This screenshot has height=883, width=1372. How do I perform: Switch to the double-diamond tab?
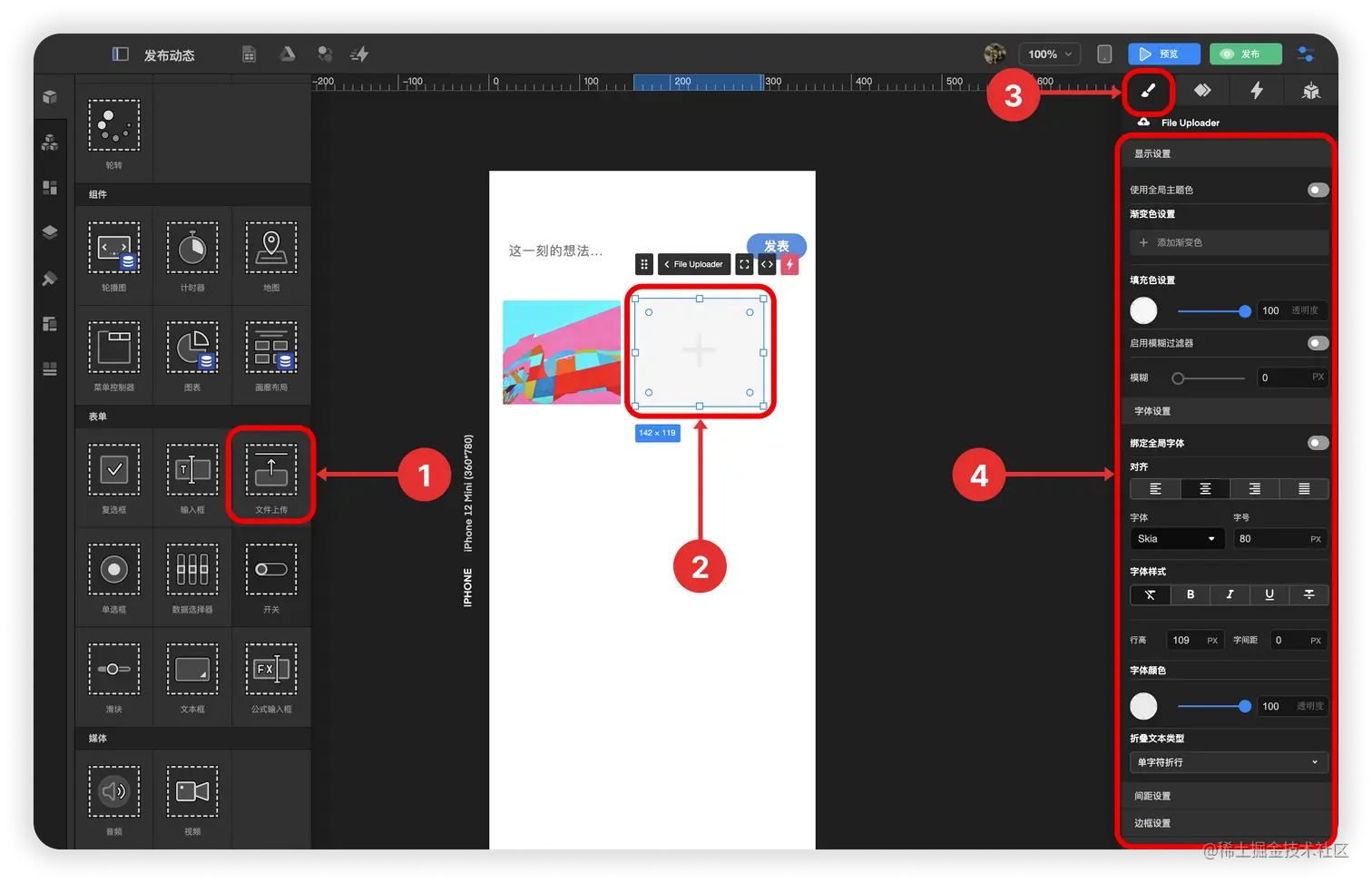click(1202, 90)
